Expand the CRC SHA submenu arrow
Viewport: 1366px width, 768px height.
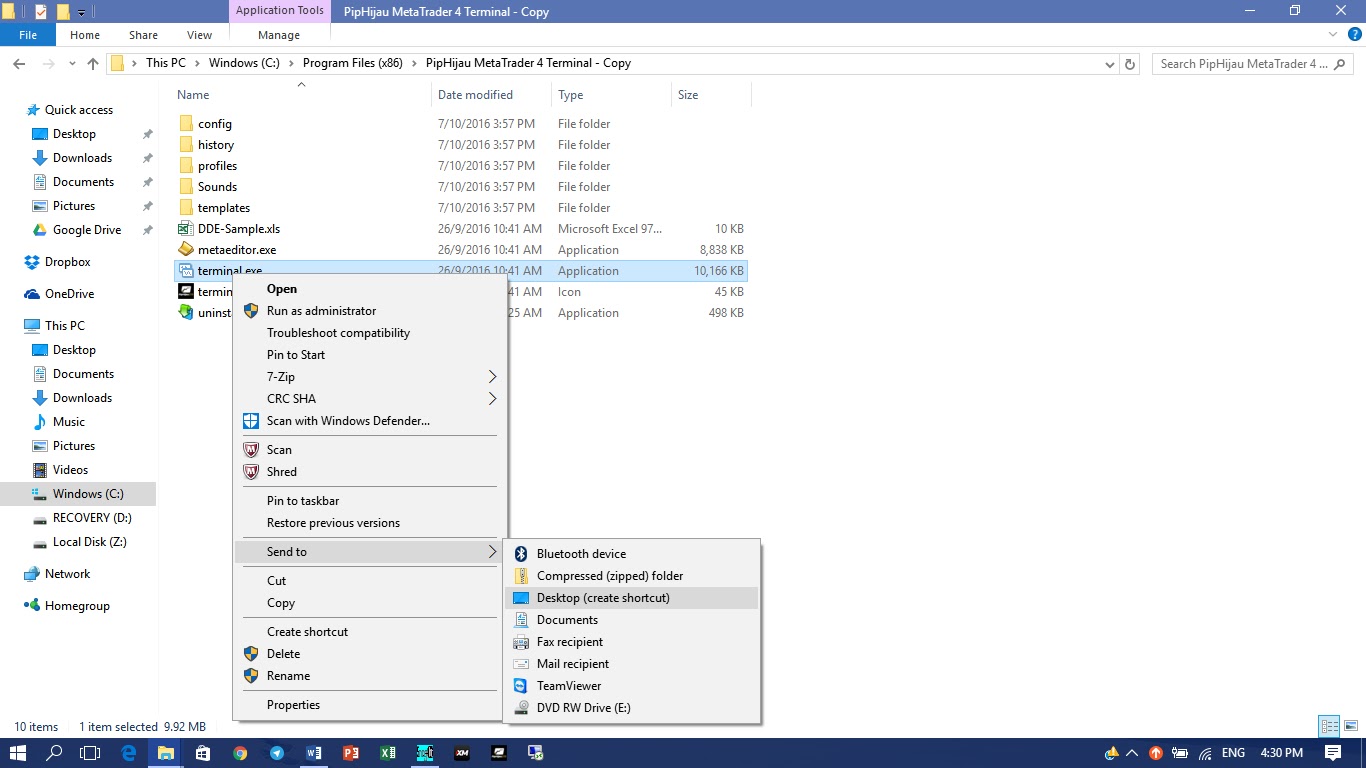[x=492, y=399]
